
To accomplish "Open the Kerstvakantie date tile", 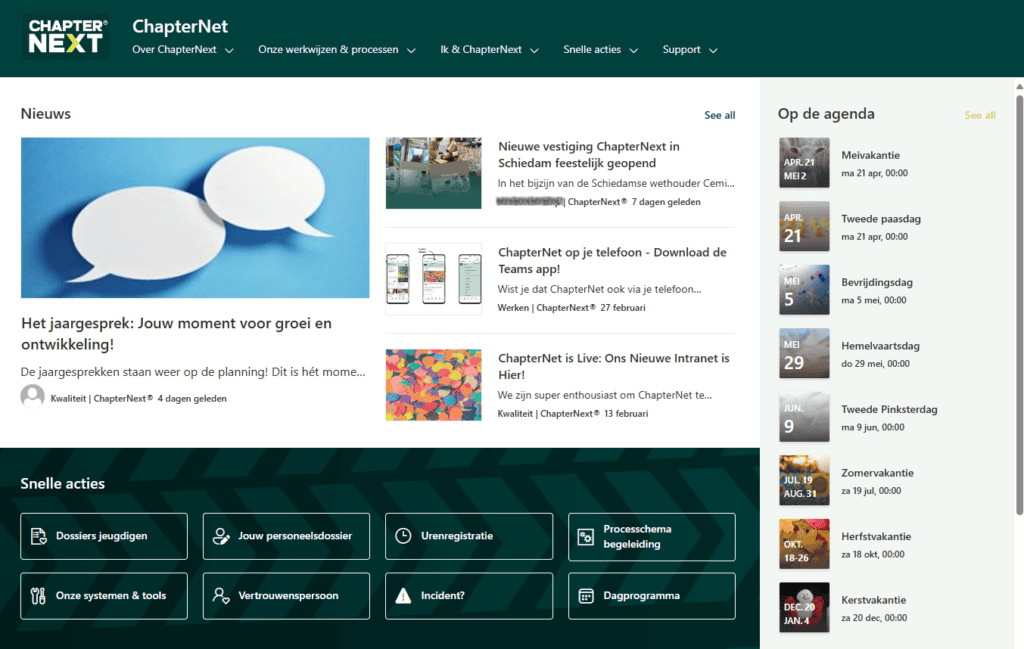I will (804, 607).
